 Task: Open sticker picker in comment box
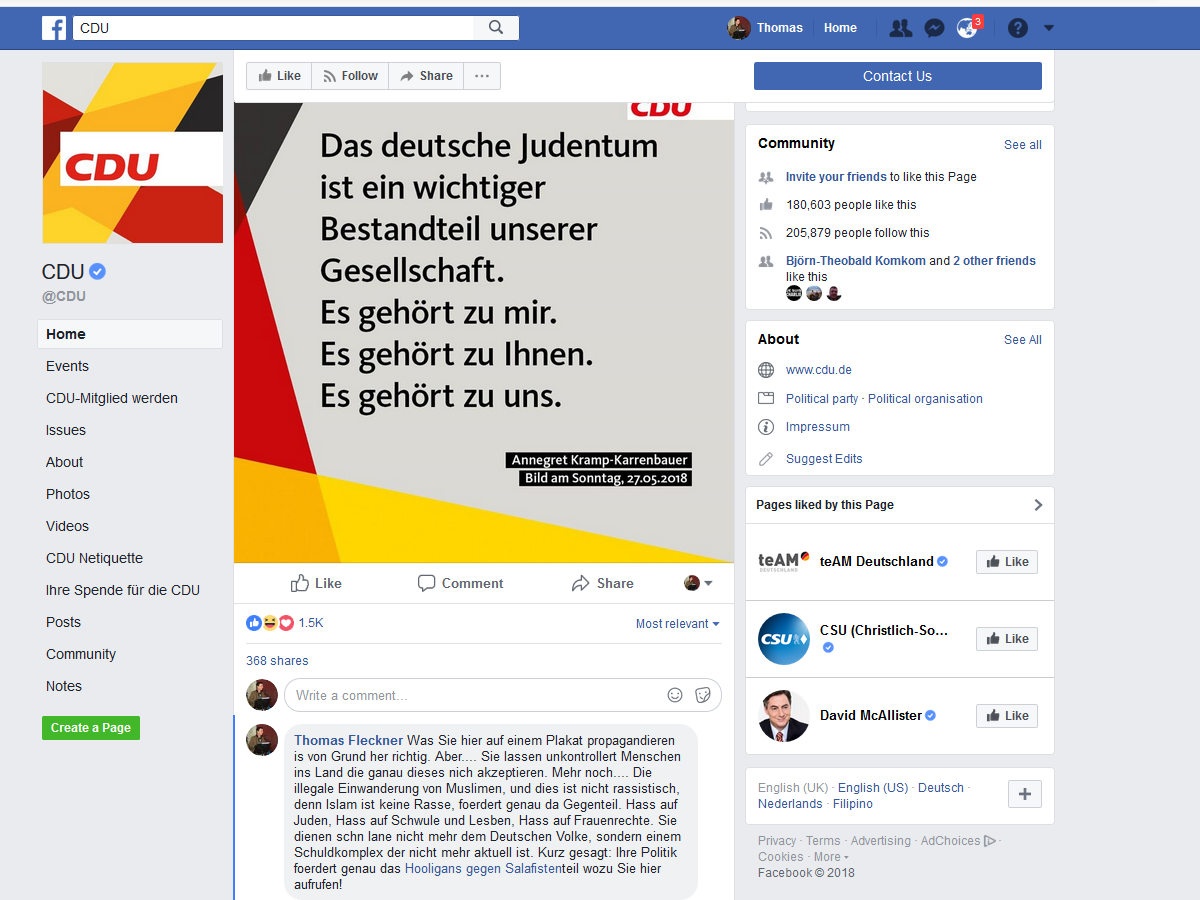pos(703,695)
